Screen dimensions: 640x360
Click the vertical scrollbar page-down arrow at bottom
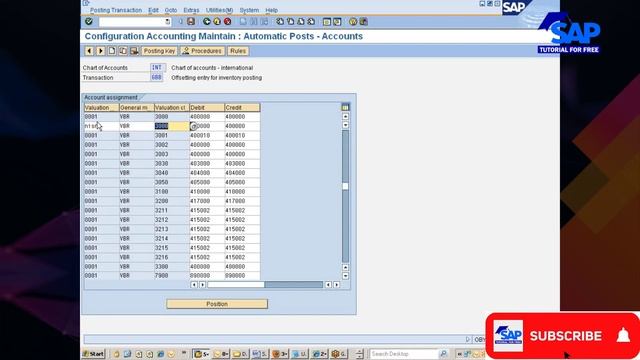tap(345, 276)
